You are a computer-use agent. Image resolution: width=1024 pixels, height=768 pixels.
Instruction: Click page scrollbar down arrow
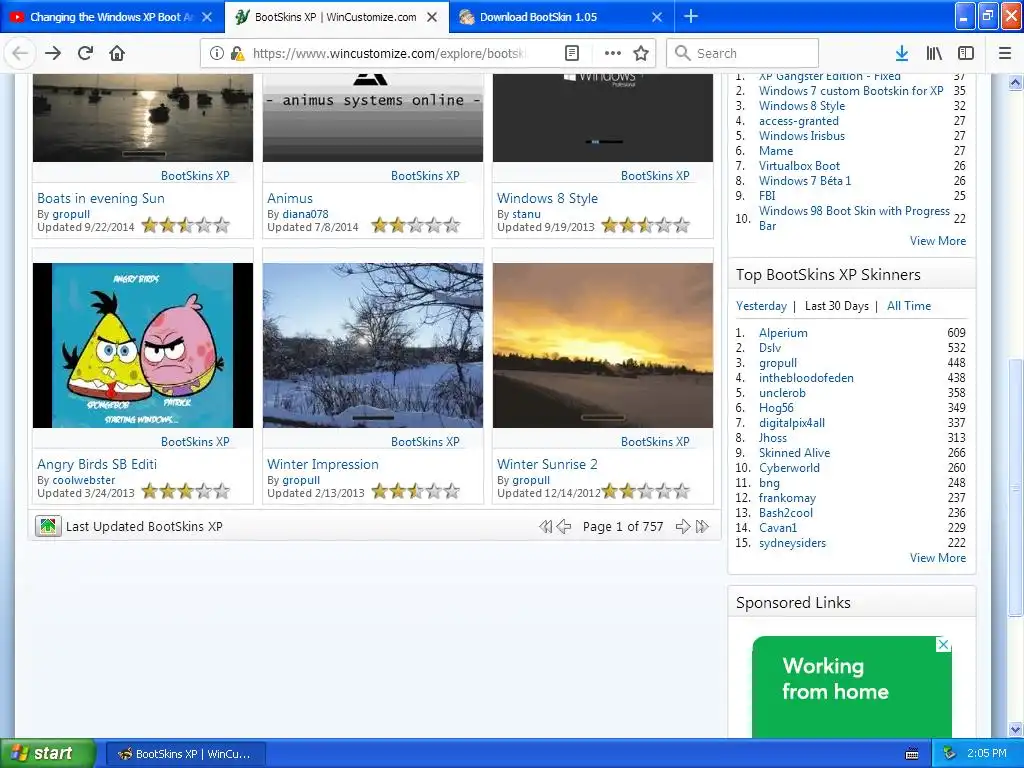[1015, 729]
